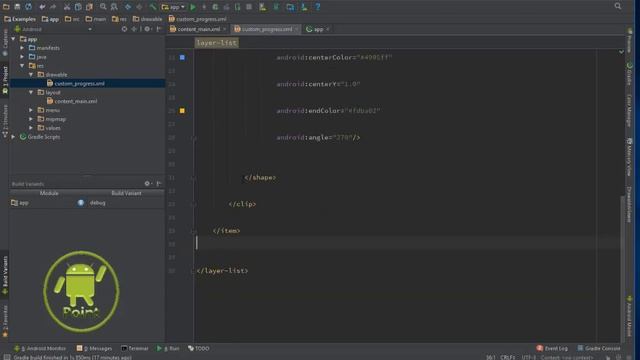
Task: Open the Help question mark icon
Action: click(318, 7)
